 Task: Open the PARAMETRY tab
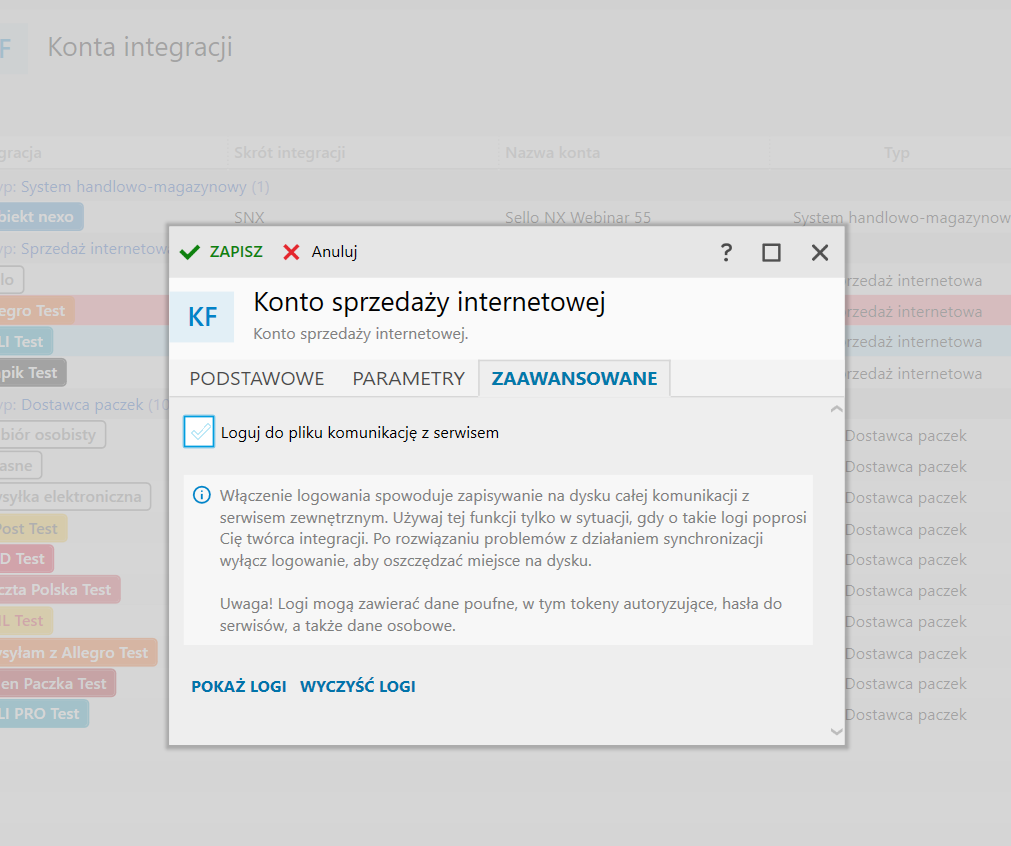[408, 379]
